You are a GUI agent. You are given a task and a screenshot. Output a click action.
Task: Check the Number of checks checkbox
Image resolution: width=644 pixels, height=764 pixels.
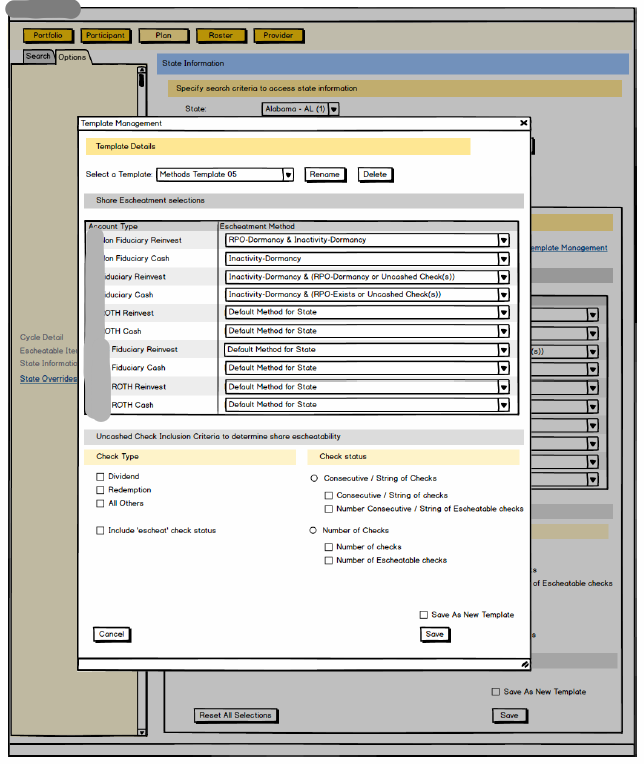click(329, 547)
